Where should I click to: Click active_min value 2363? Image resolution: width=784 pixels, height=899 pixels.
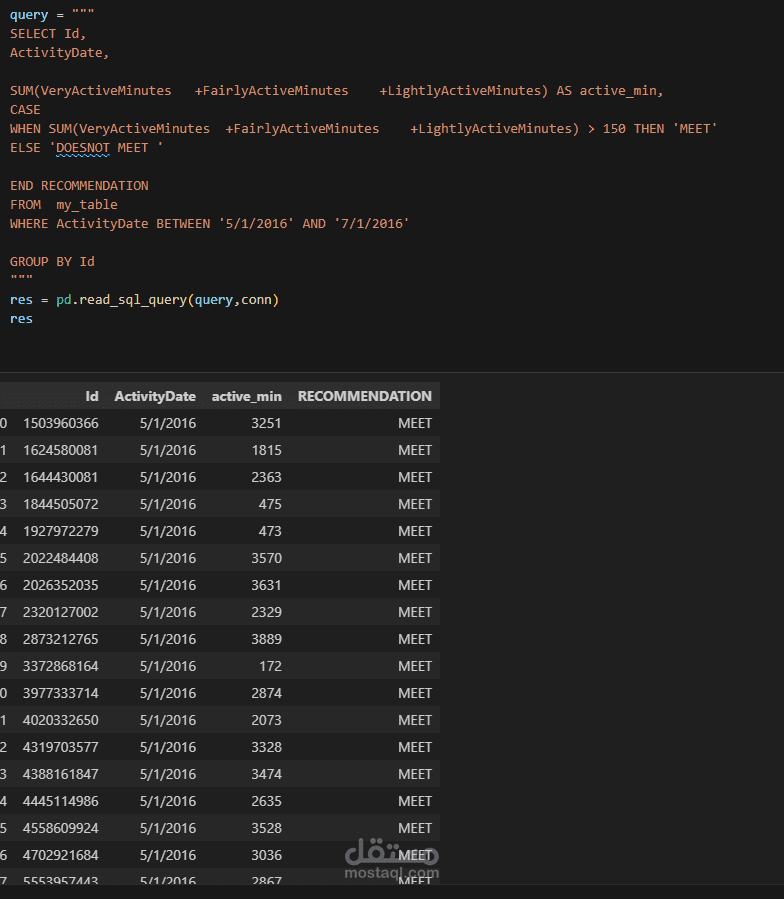click(x=266, y=477)
